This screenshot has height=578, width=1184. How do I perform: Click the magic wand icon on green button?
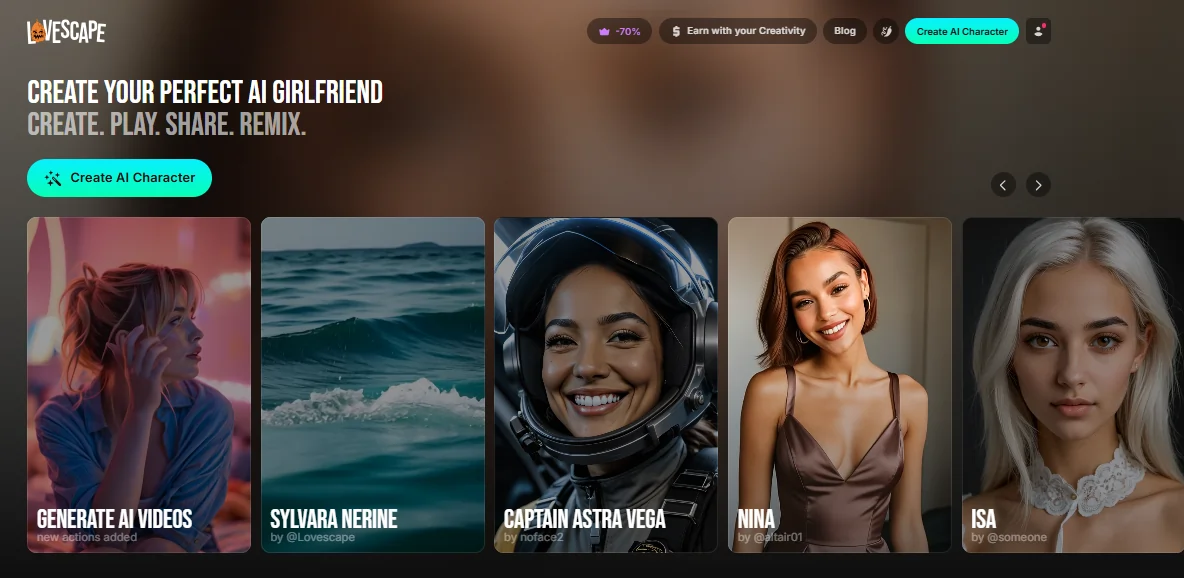tap(53, 177)
